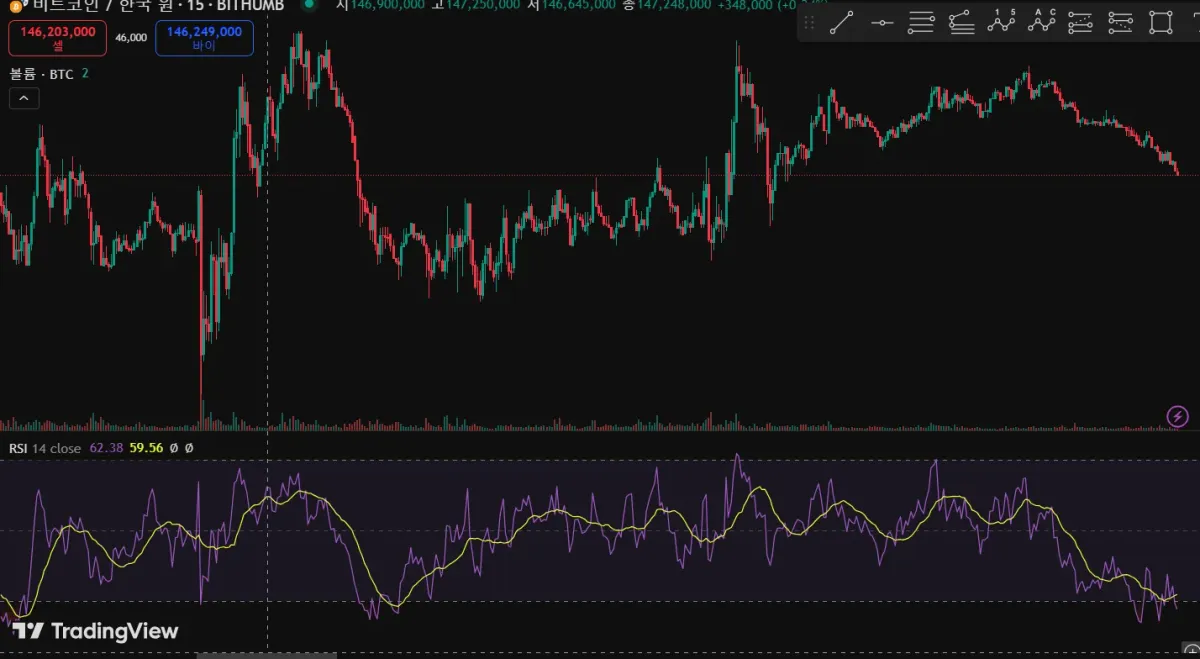Open the RSI 14 close indicator label
This screenshot has width=1200, height=659.
[x=45, y=448]
